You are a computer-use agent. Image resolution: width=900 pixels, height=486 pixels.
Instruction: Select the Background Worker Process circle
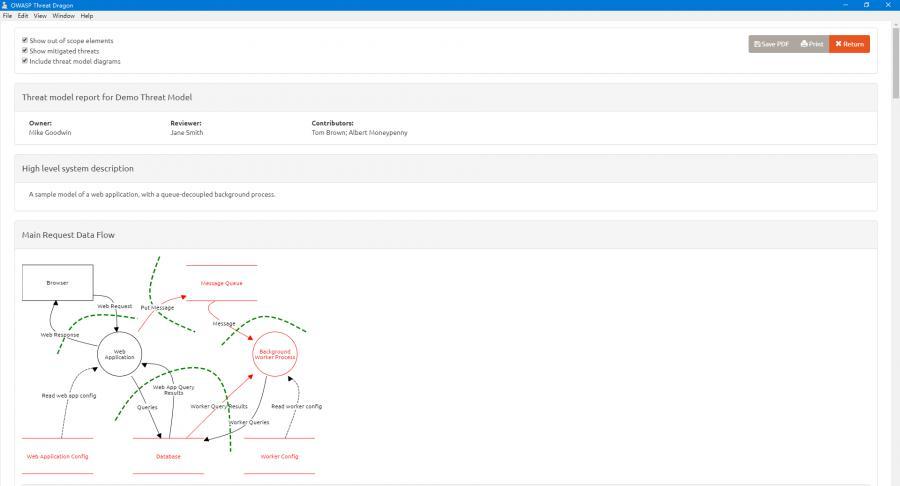click(x=275, y=354)
